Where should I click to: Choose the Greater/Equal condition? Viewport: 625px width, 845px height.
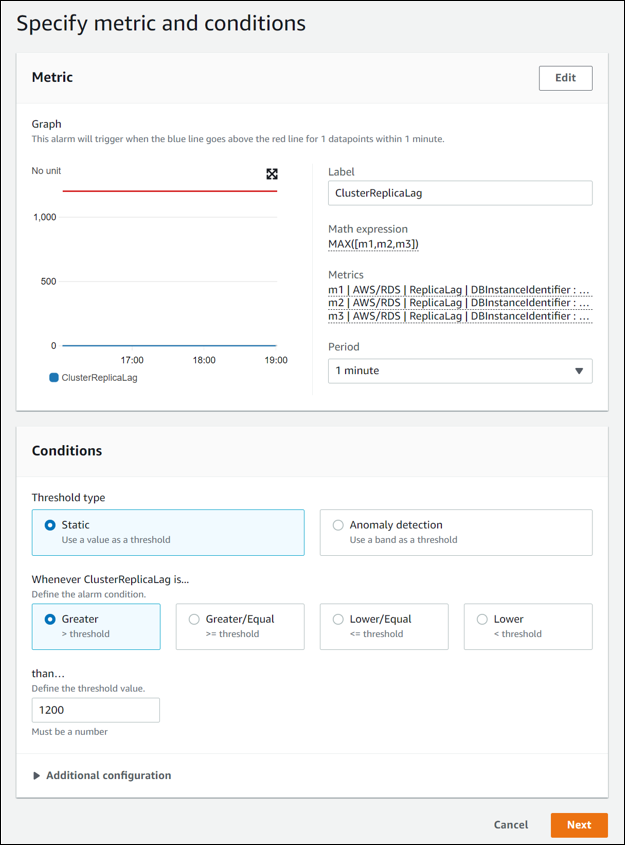[x=193, y=619]
